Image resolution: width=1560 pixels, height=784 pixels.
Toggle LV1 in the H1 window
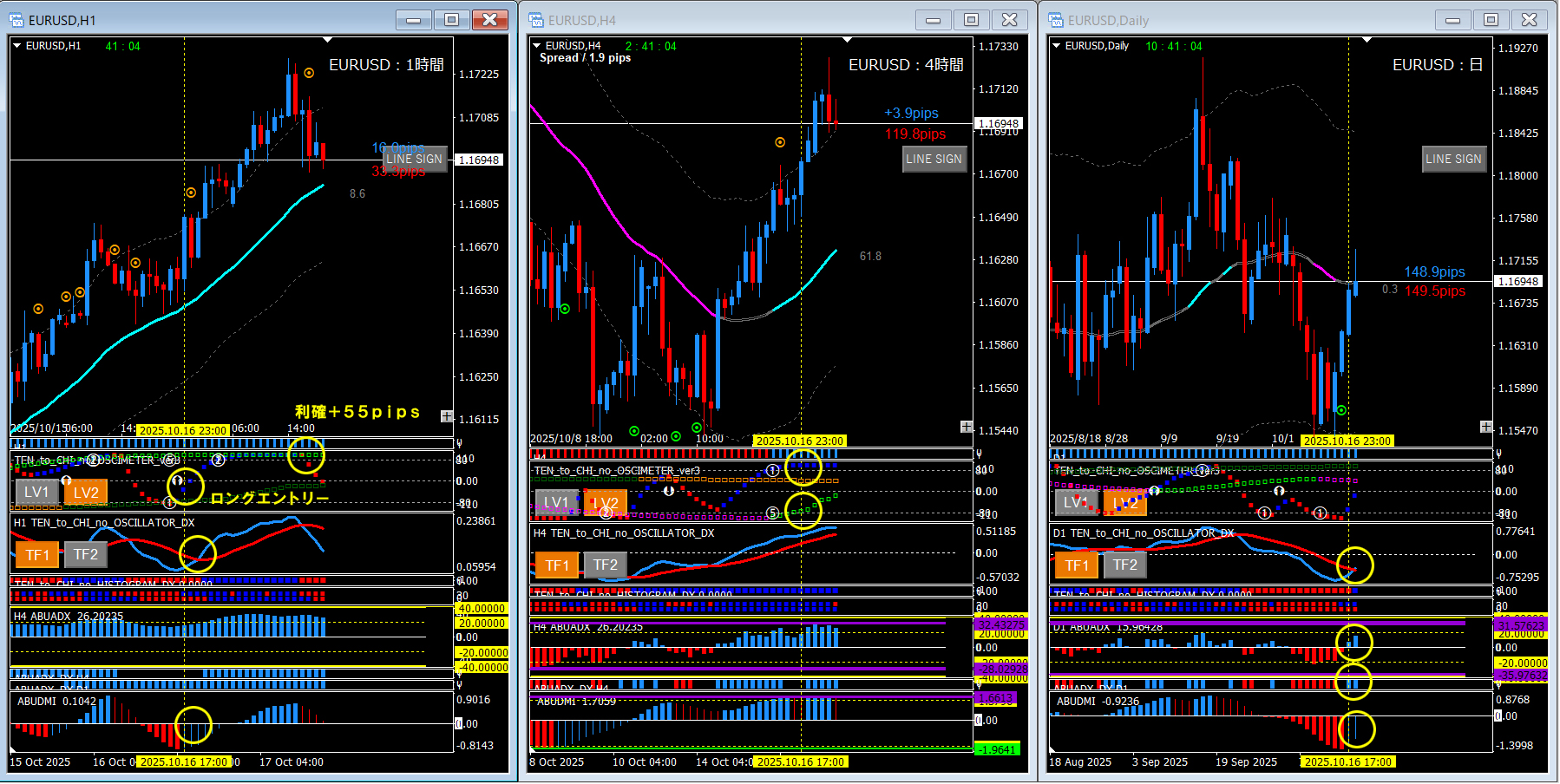(36, 493)
